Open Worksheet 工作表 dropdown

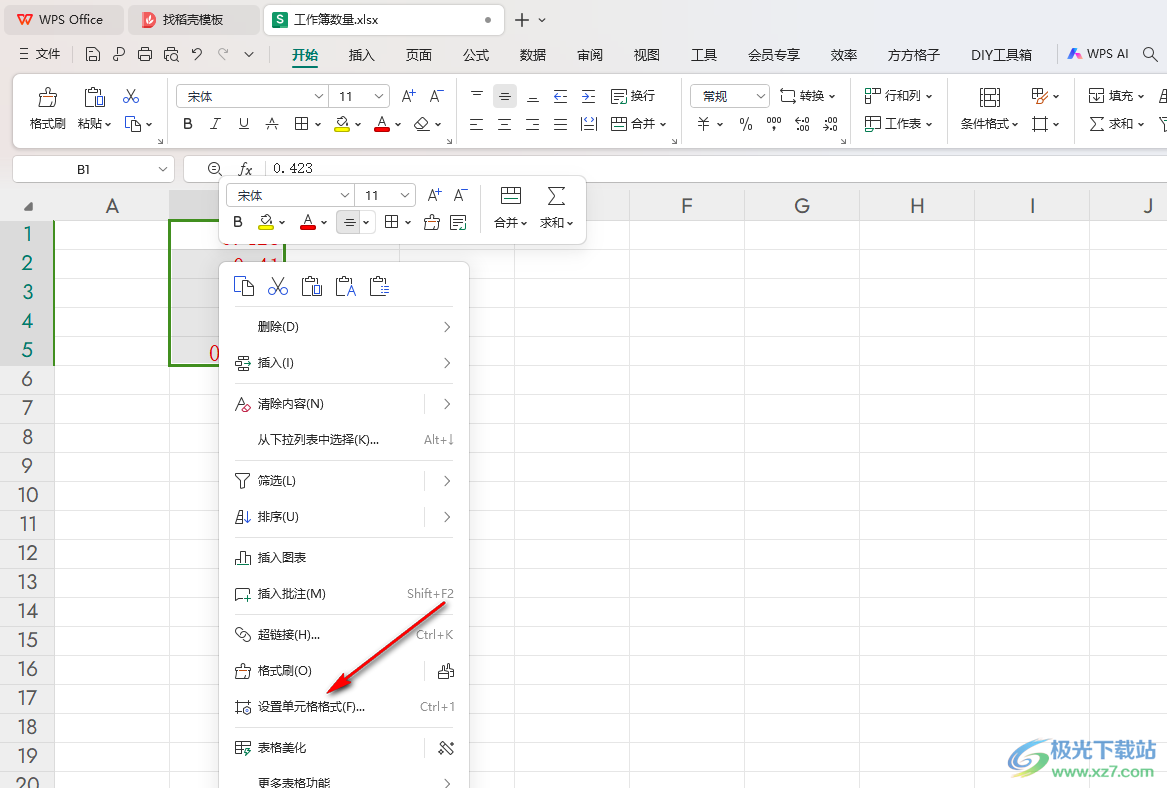pos(898,124)
